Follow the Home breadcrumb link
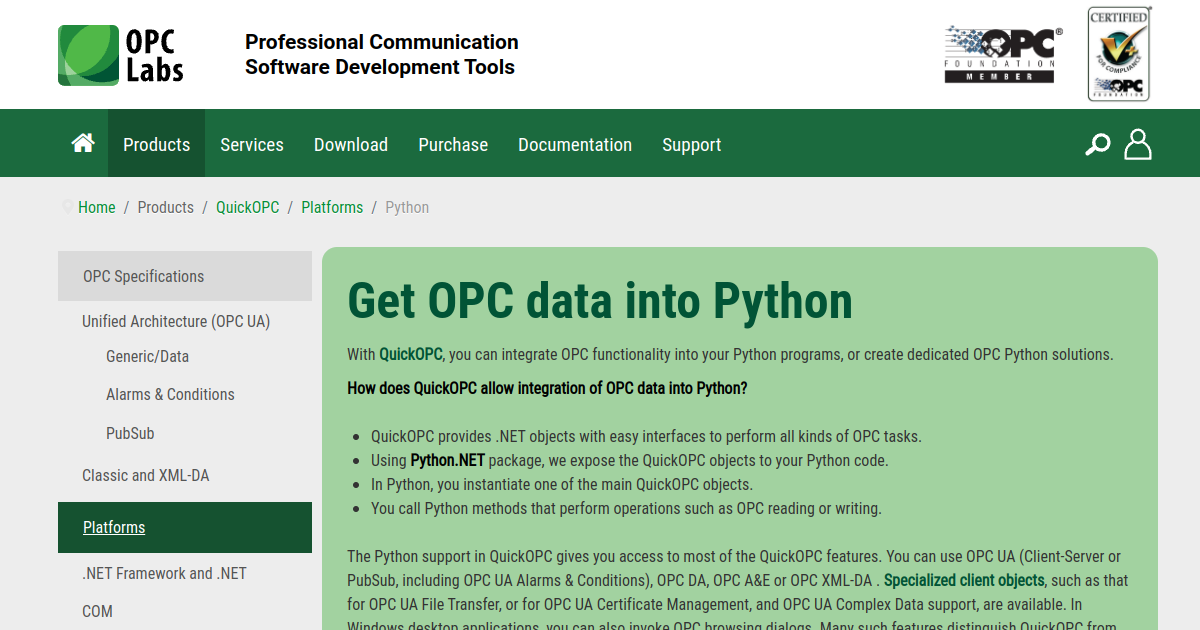The height and width of the screenshot is (630, 1200). [97, 207]
